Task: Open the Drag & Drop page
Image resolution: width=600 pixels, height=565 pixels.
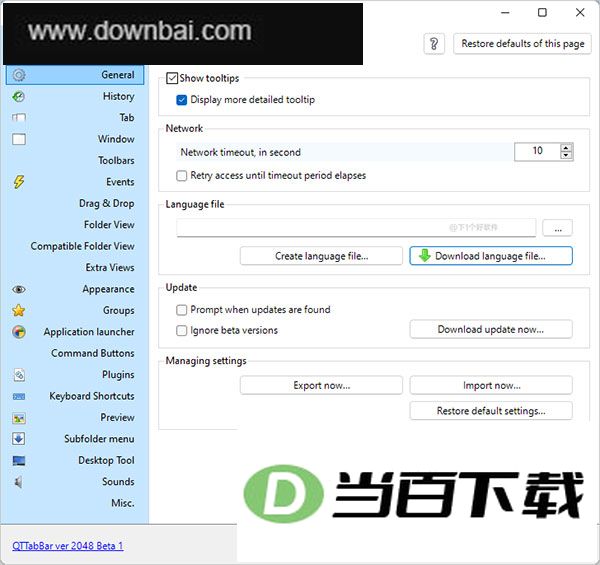Action: 75,204
